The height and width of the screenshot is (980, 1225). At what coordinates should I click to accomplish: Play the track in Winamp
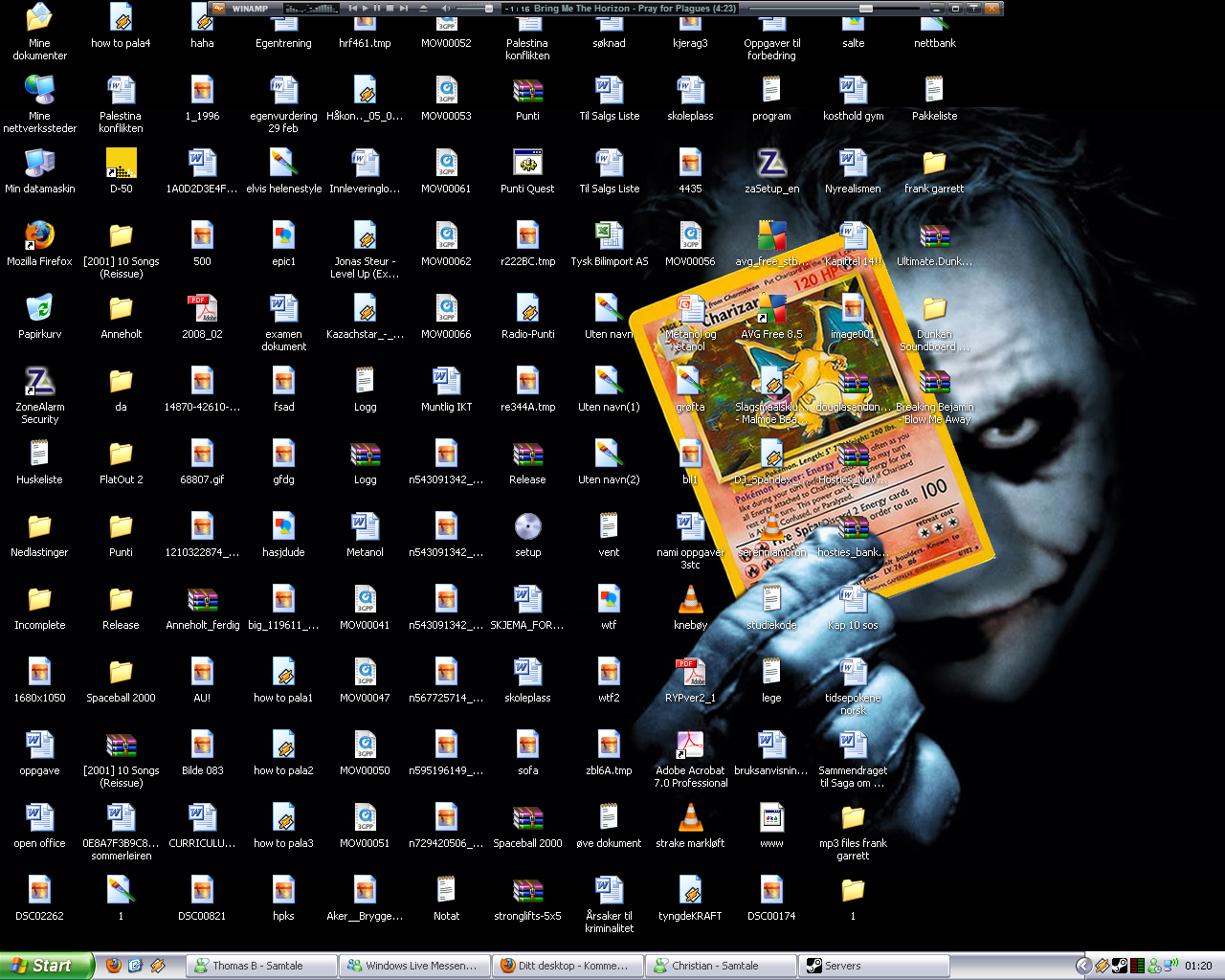[x=366, y=8]
